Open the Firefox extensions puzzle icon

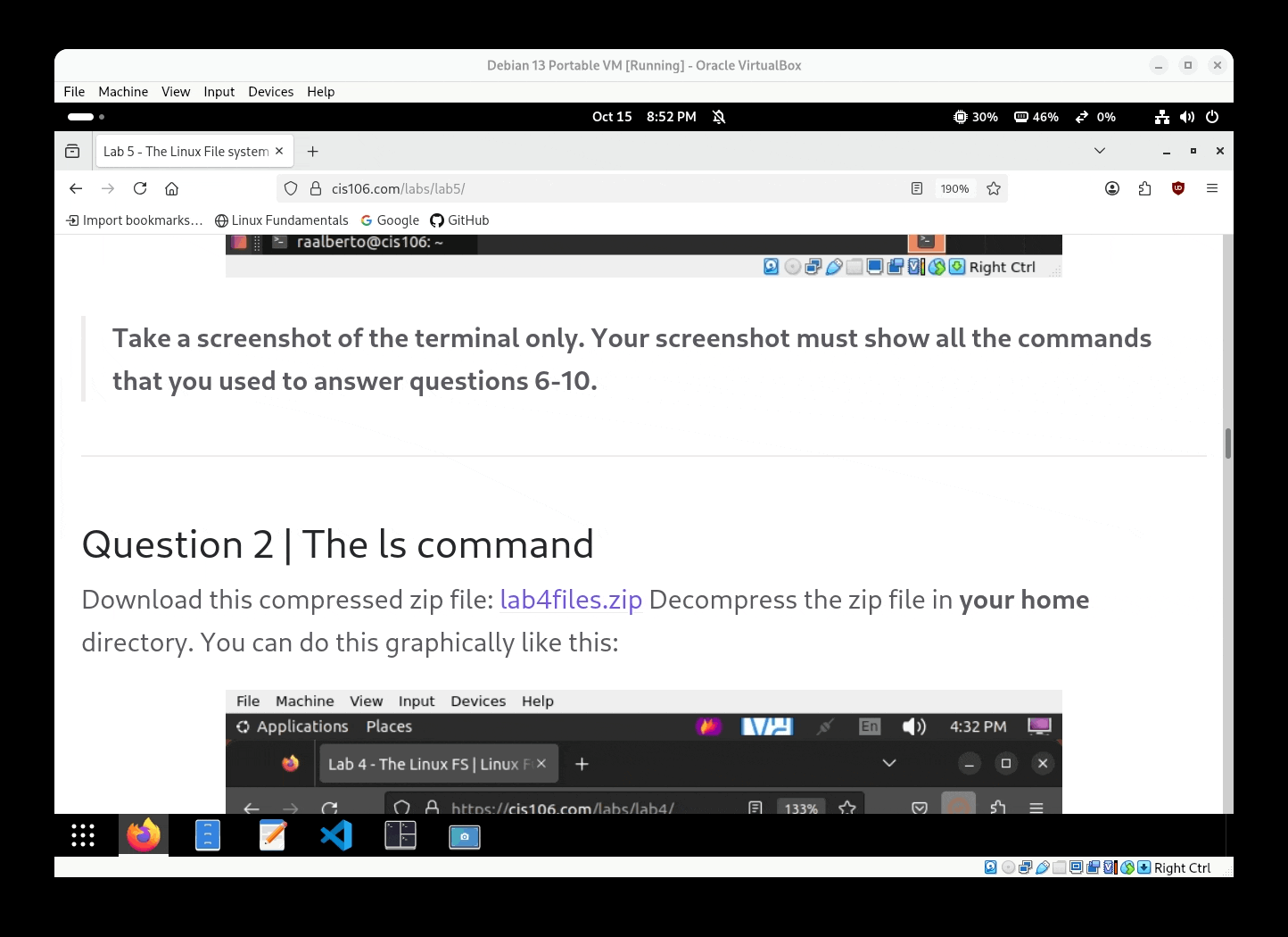click(1145, 188)
